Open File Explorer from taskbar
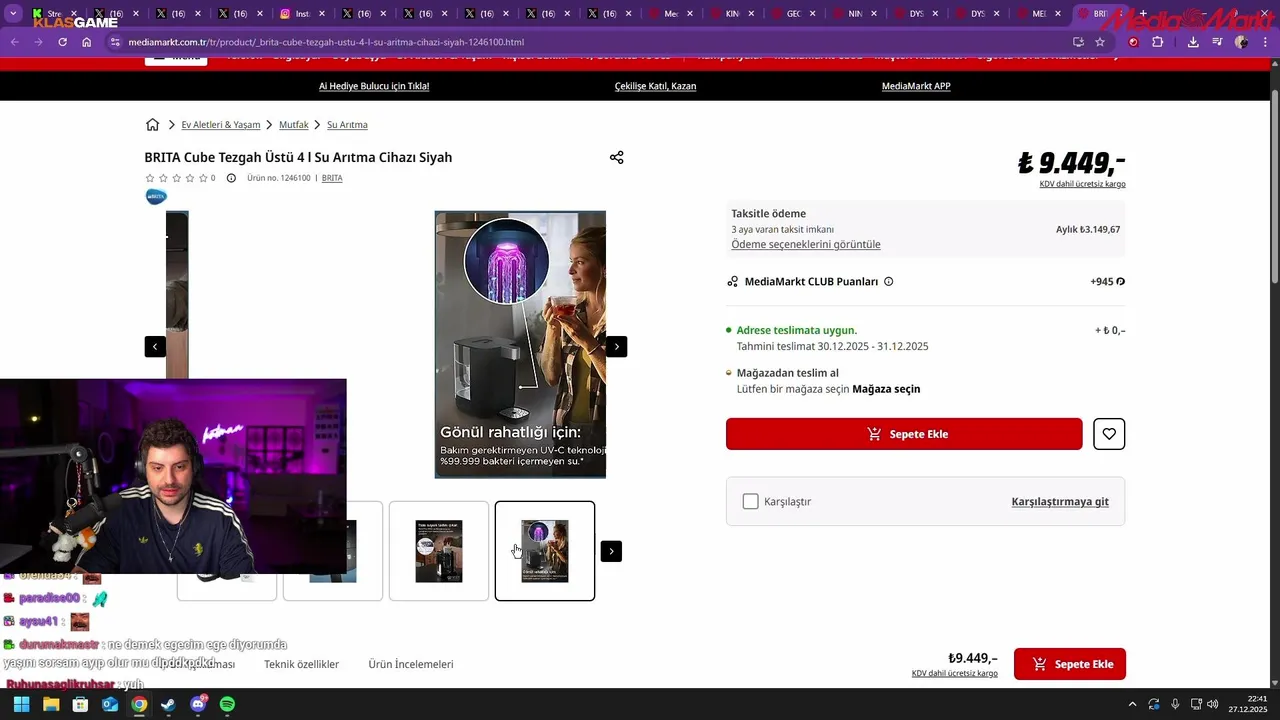The width and height of the screenshot is (1280, 720). (51, 704)
